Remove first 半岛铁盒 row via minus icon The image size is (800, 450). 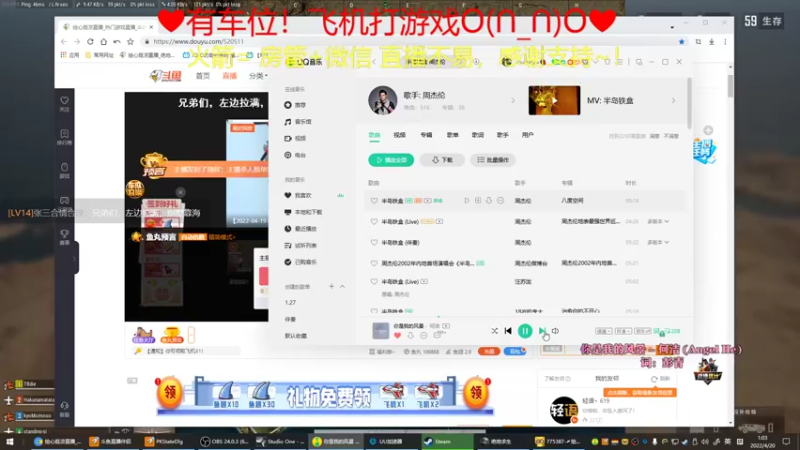point(500,201)
